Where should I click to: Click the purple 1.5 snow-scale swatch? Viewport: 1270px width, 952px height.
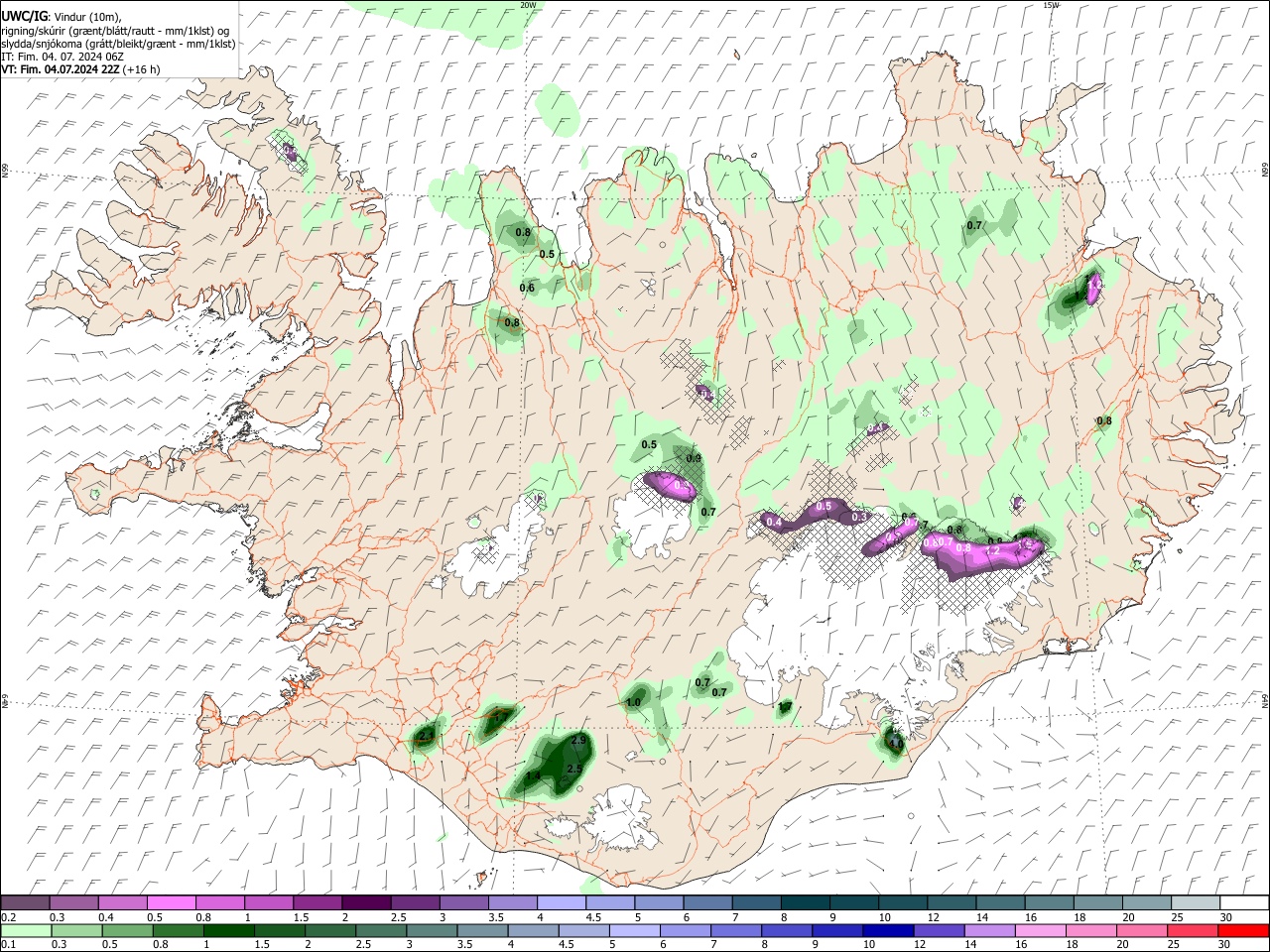pyautogui.click(x=317, y=903)
